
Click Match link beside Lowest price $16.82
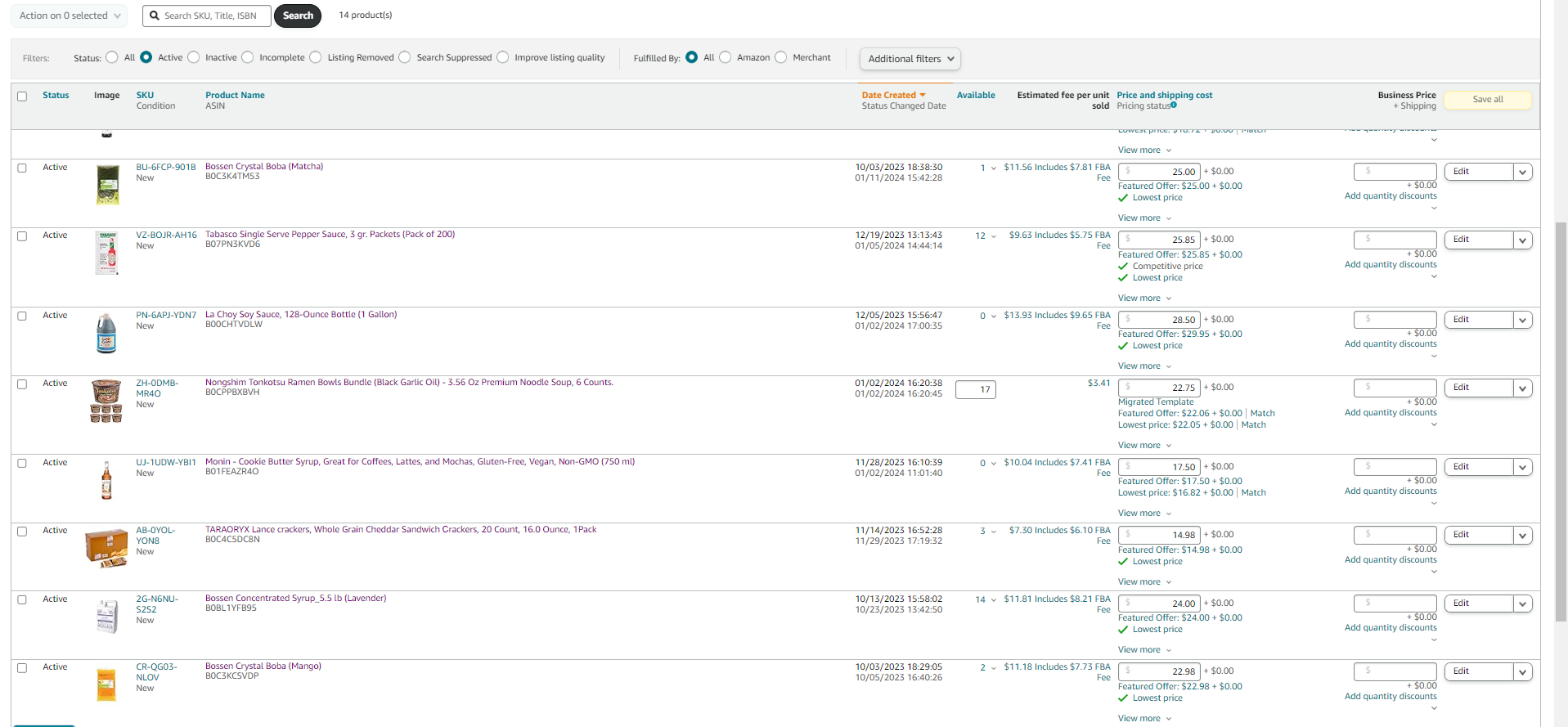[1253, 493]
